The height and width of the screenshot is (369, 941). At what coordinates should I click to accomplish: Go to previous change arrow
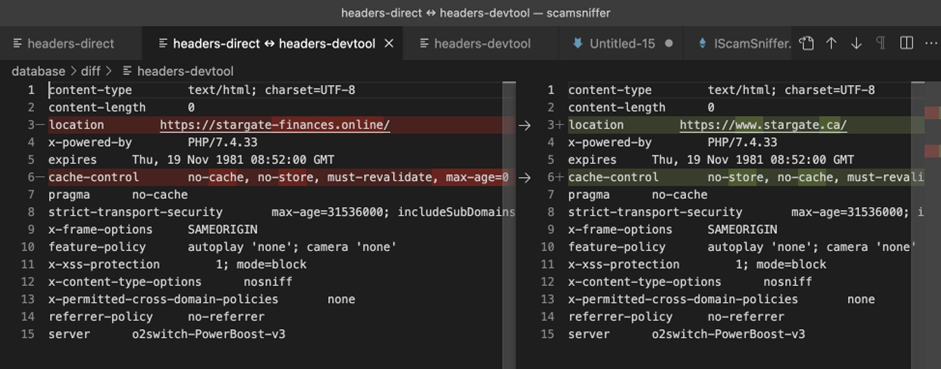coord(831,43)
